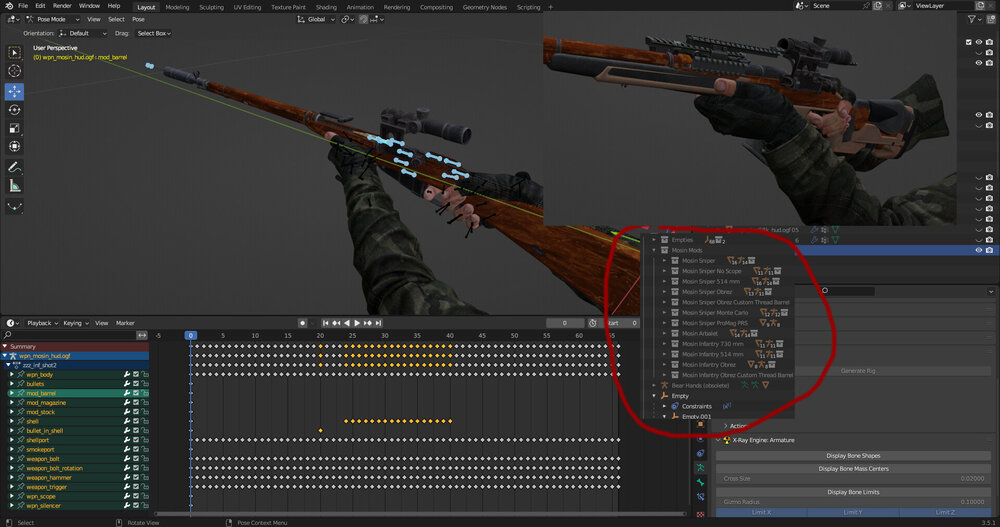Switch to the Sculpting workspace tab
1000x527 pixels.
point(211,6)
